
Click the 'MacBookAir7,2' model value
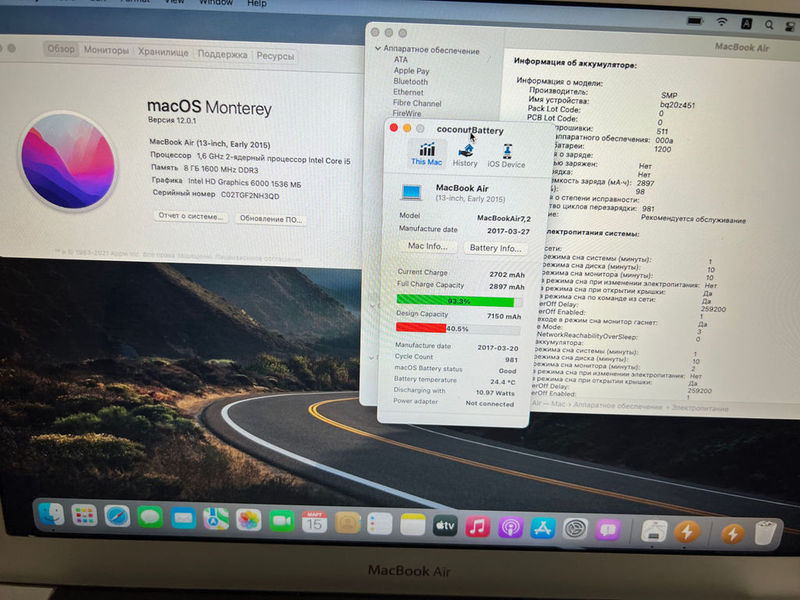click(504, 218)
